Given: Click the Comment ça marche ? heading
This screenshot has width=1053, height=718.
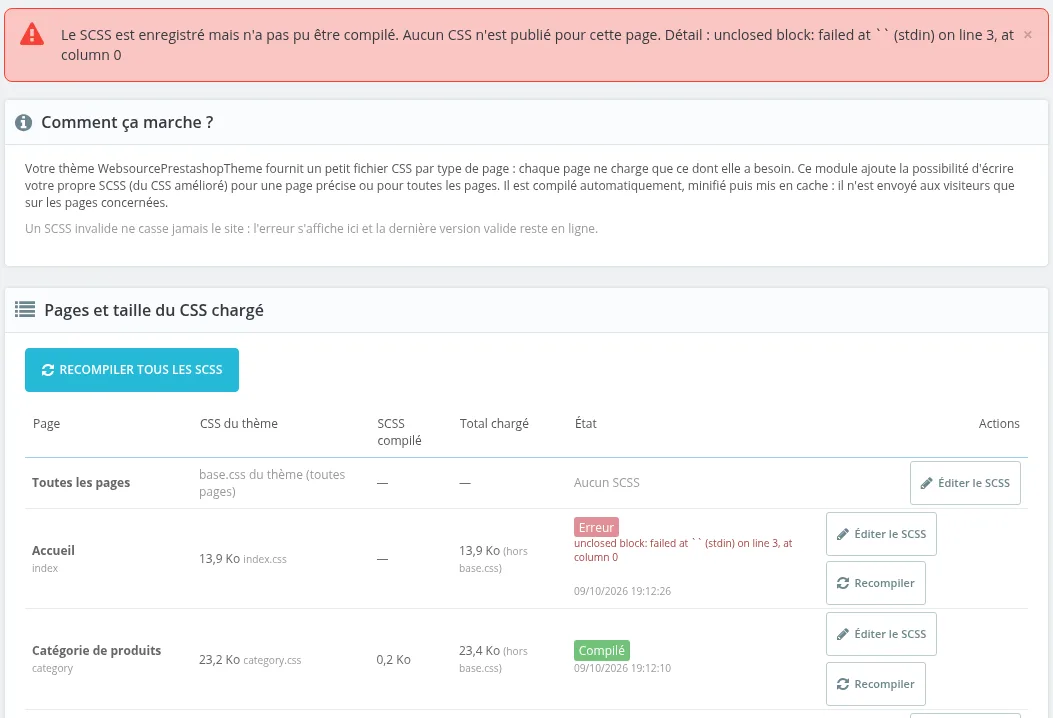Looking at the screenshot, I should 128,122.
